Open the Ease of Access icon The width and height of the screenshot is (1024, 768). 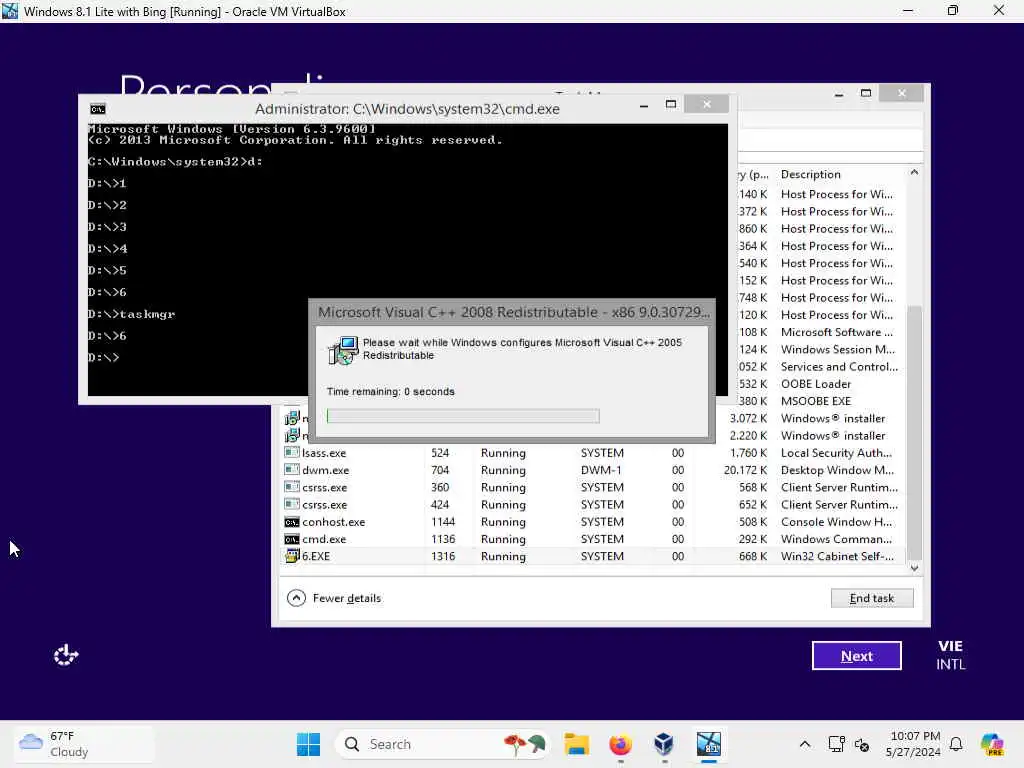(65, 654)
